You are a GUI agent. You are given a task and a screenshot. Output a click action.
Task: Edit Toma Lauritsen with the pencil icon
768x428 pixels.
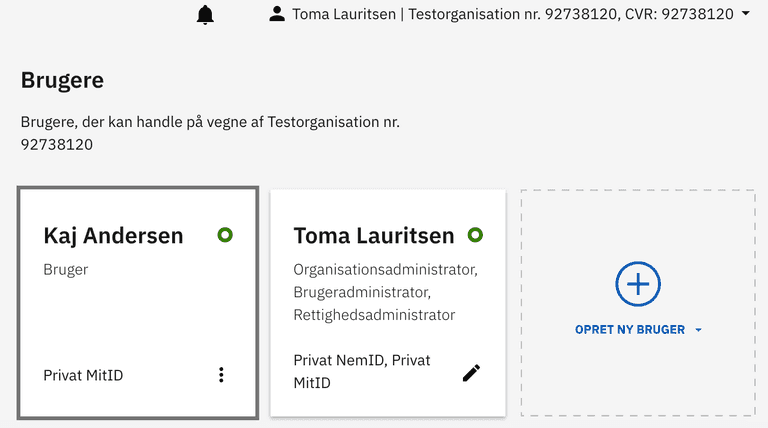pos(471,373)
